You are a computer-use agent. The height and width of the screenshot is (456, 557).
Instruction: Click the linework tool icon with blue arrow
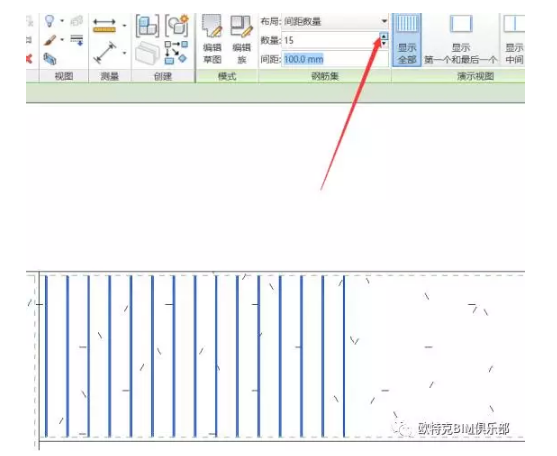(x=76, y=39)
